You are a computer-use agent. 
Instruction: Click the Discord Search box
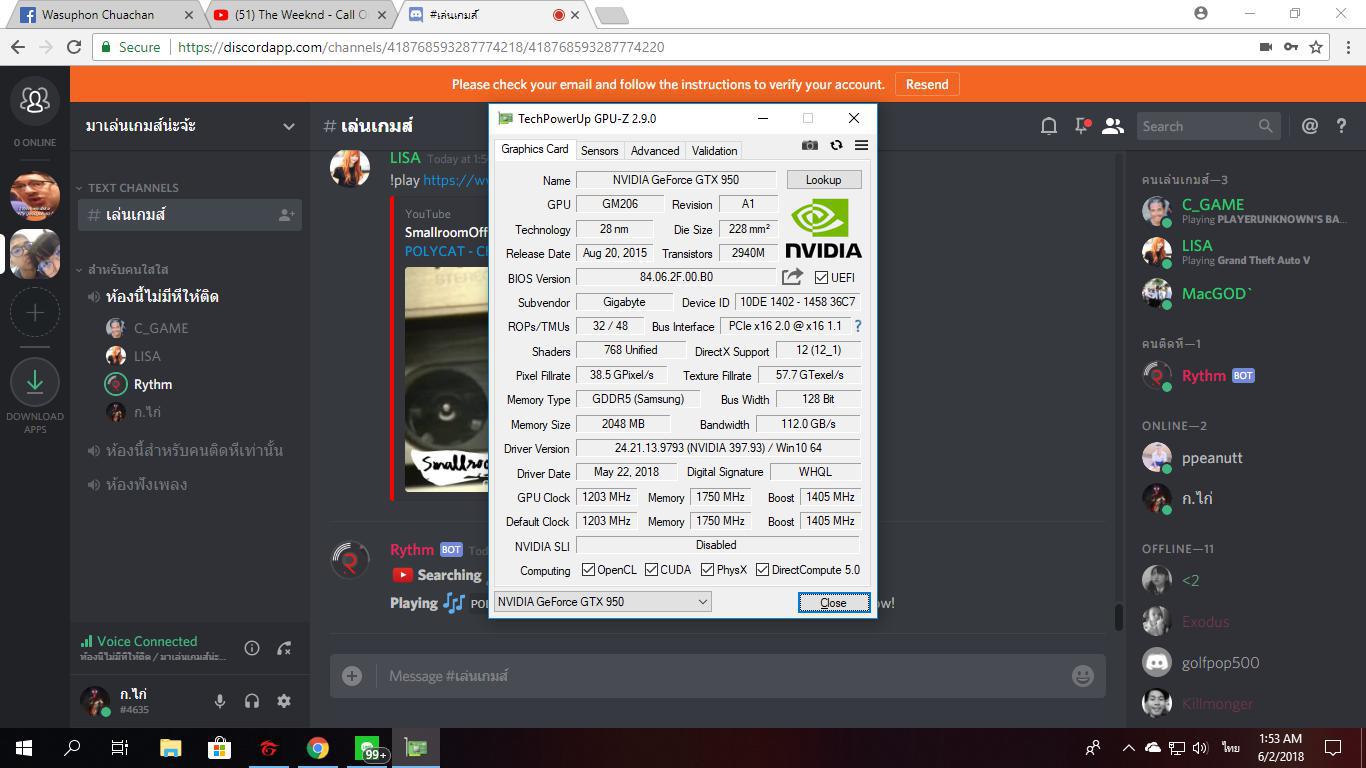pos(1208,126)
